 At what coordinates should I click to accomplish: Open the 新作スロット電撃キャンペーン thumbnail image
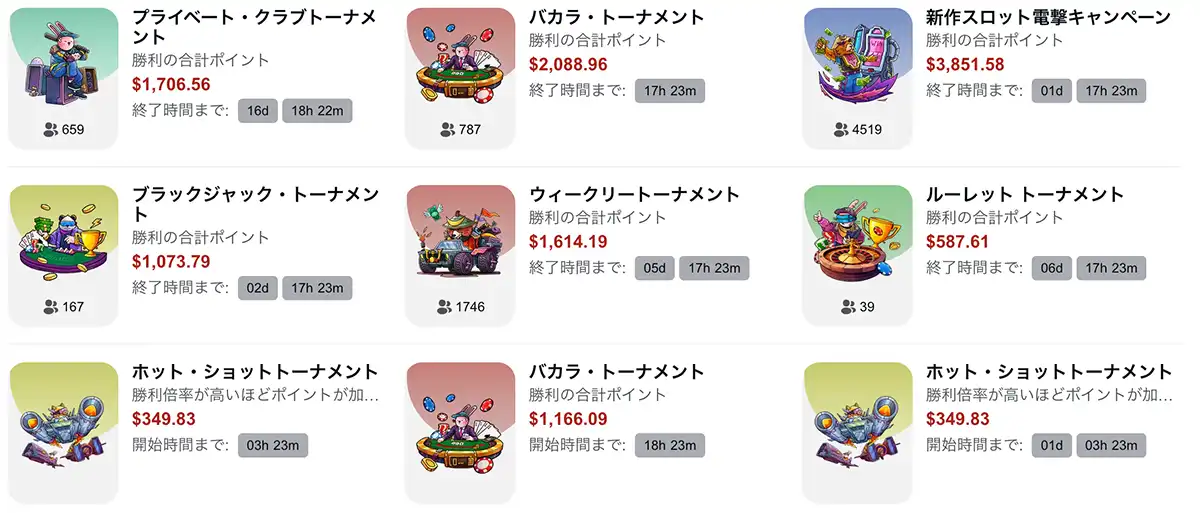tap(858, 63)
